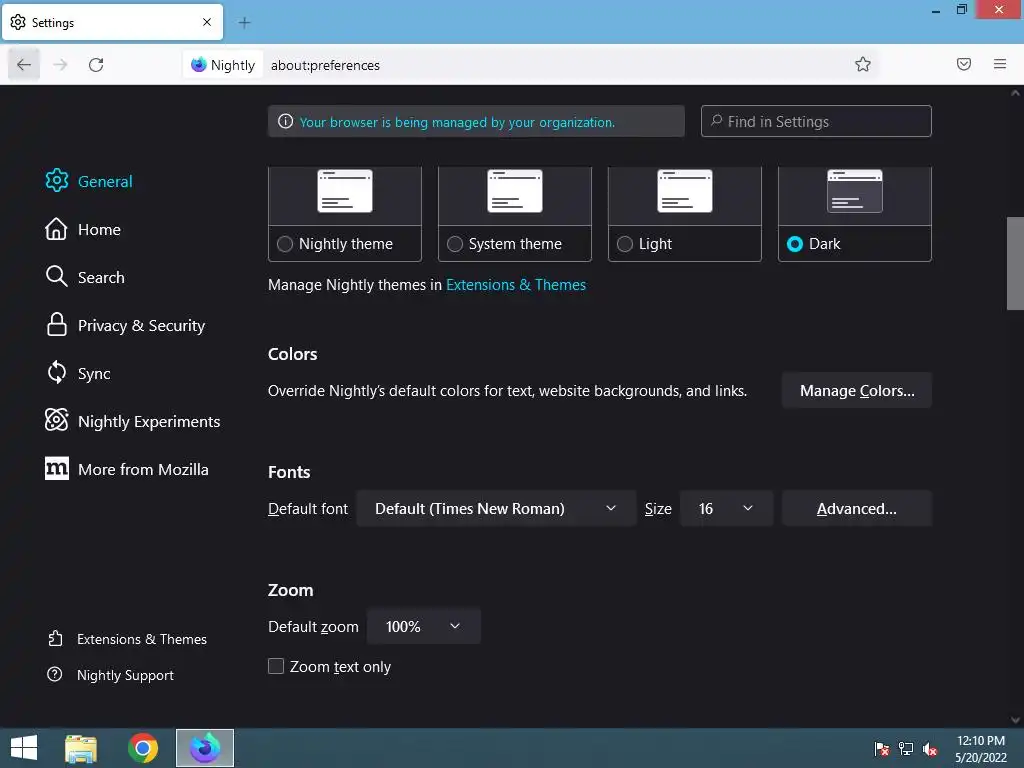Launch Google Chrome from taskbar
This screenshot has height=768, width=1024.
point(143,748)
